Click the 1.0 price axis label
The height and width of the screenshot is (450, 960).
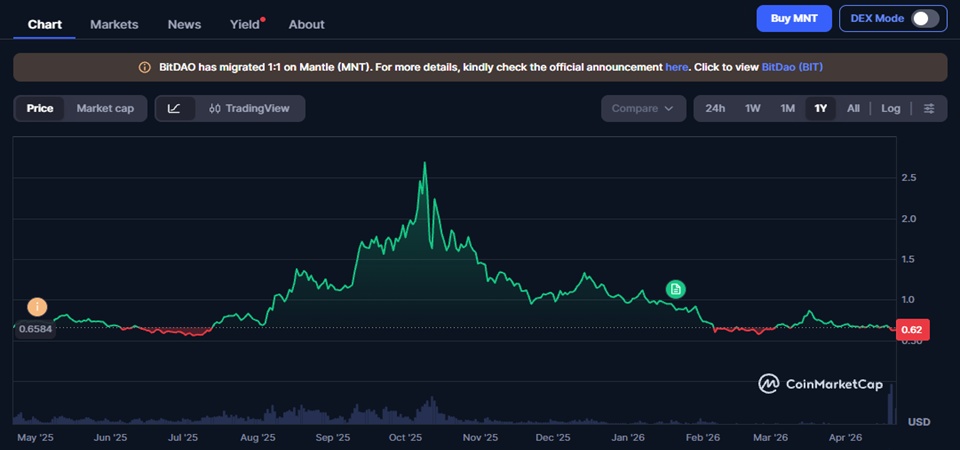click(909, 299)
